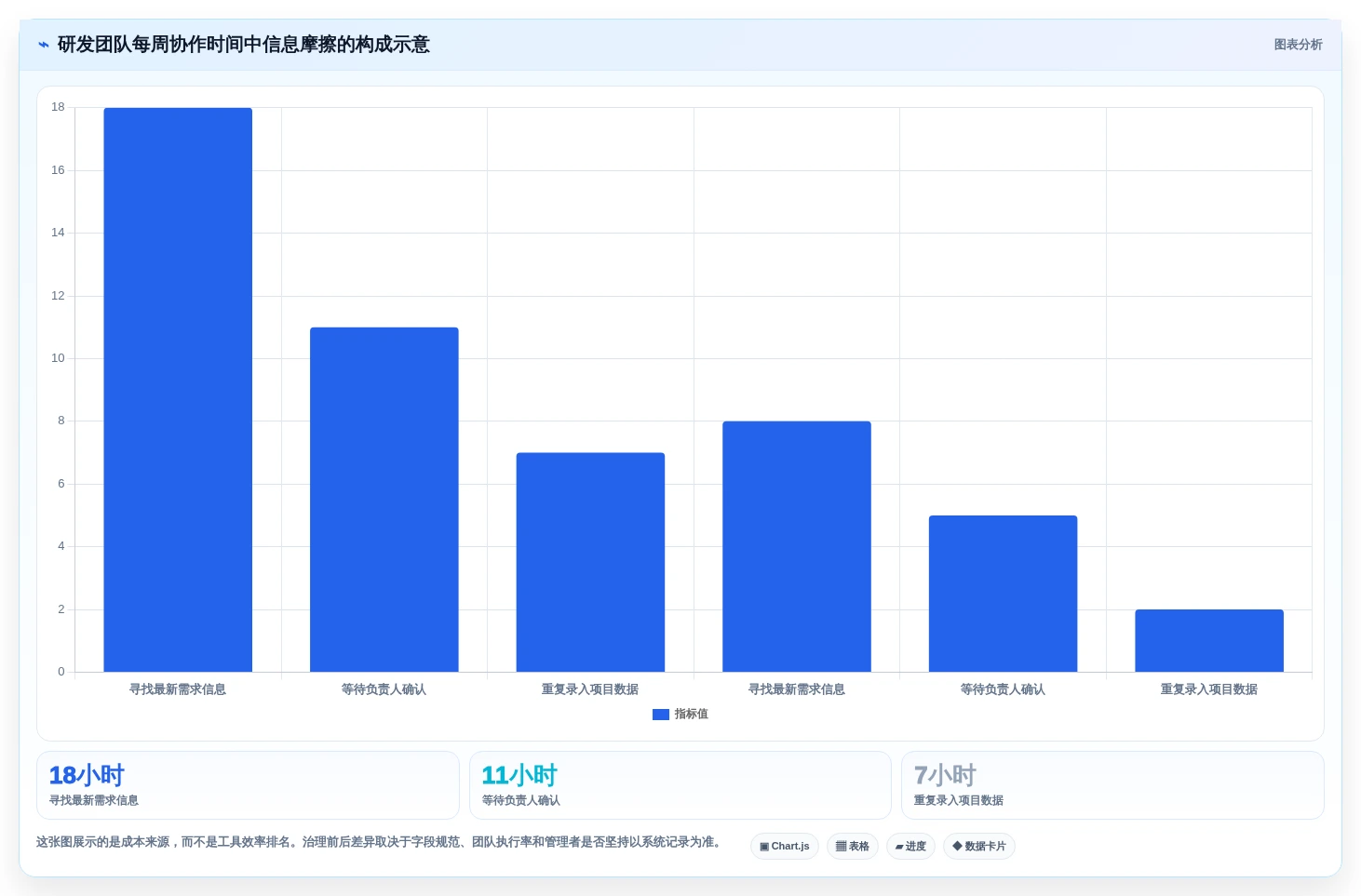This screenshot has width=1361, height=896.
Task: Click the Chart.js tag chip
Action: pyautogui.click(x=785, y=847)
